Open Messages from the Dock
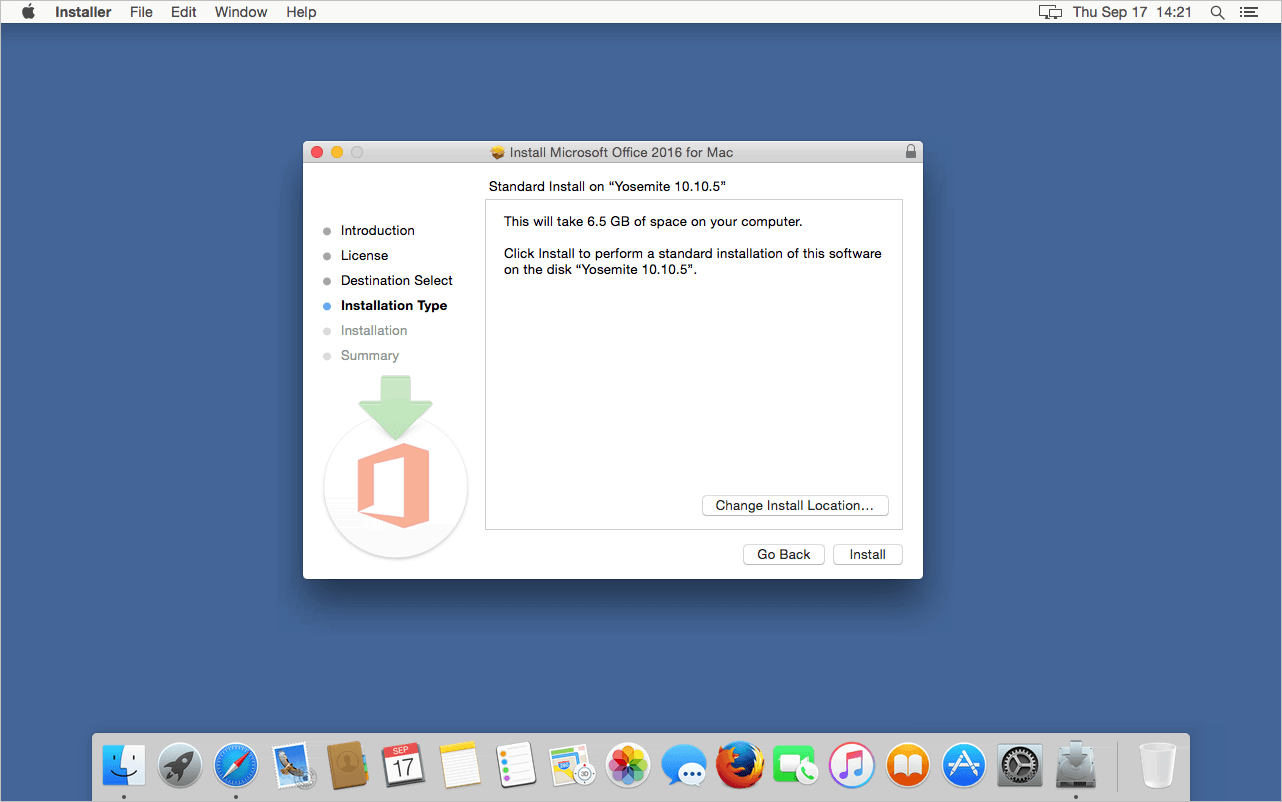Viewport: 1282px width, 802px height. point(684,766)
